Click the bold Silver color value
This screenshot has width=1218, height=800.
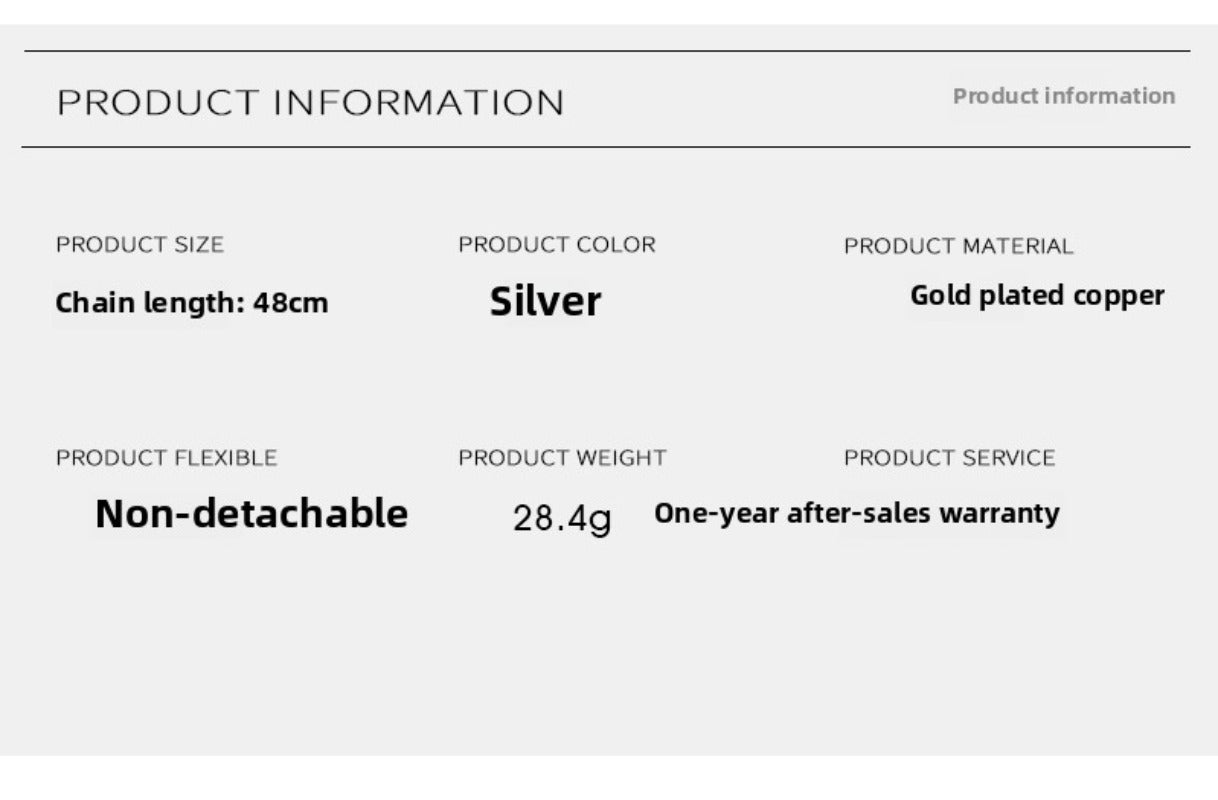click(x=545, y=301)
